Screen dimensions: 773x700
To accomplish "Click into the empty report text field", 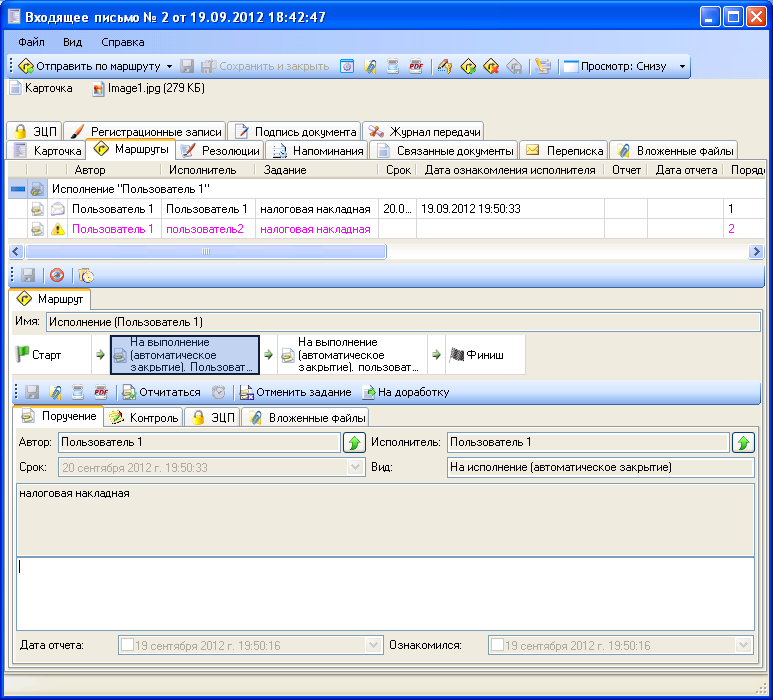I will click(385, 592).
